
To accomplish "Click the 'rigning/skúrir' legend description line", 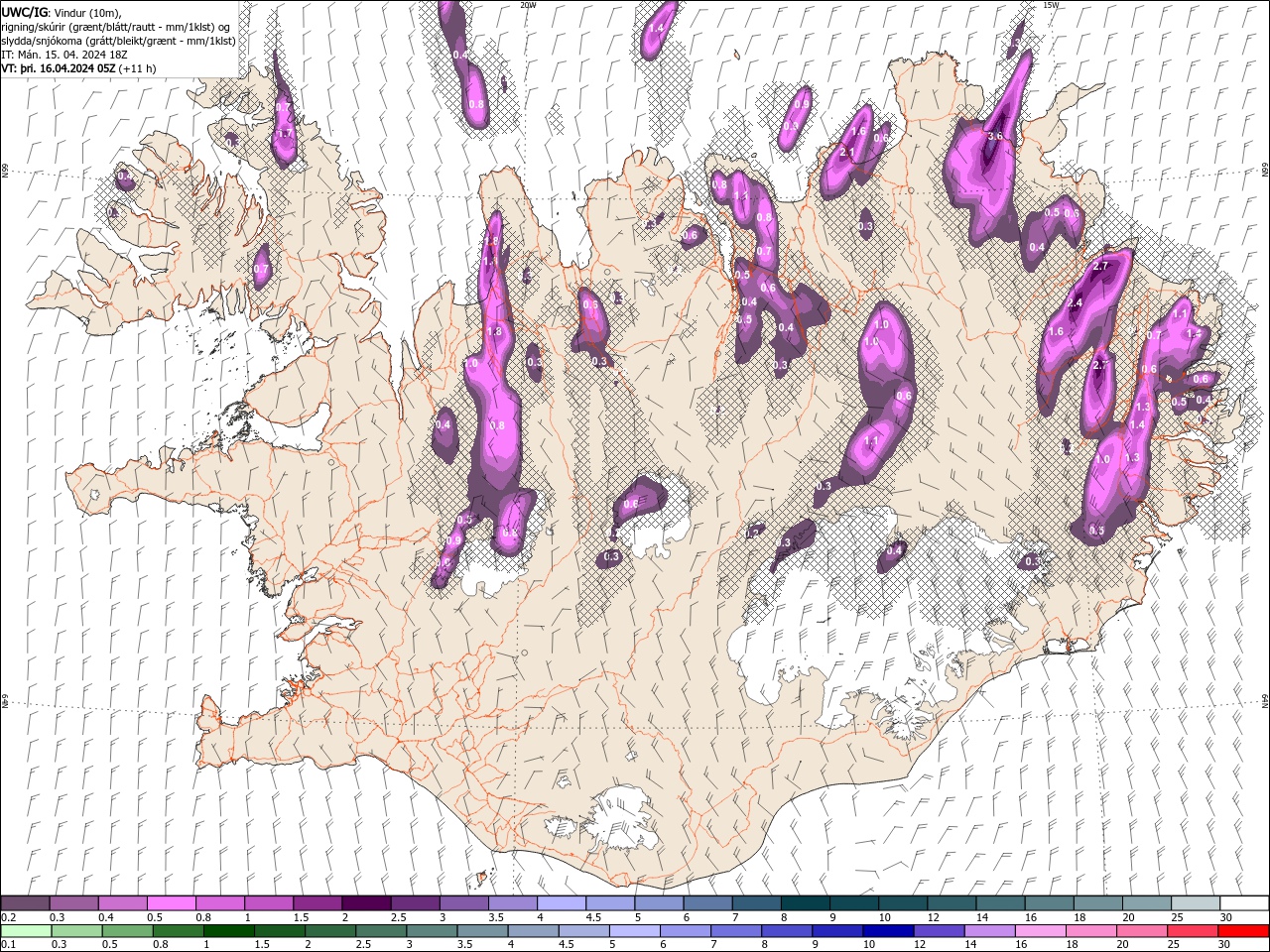I will click(115, 27).
